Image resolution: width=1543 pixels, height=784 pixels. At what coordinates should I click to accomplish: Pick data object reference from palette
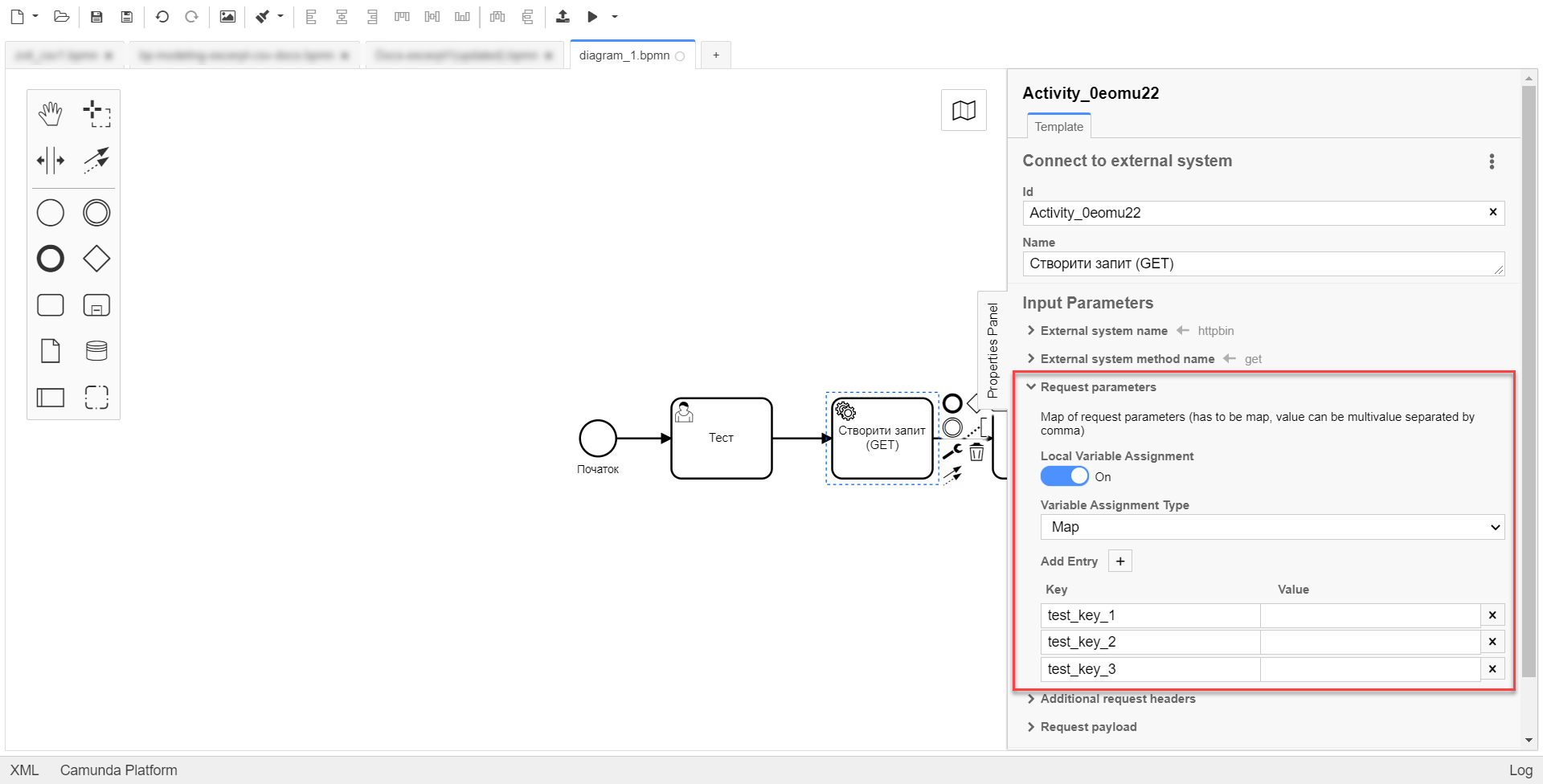(51, 351)
